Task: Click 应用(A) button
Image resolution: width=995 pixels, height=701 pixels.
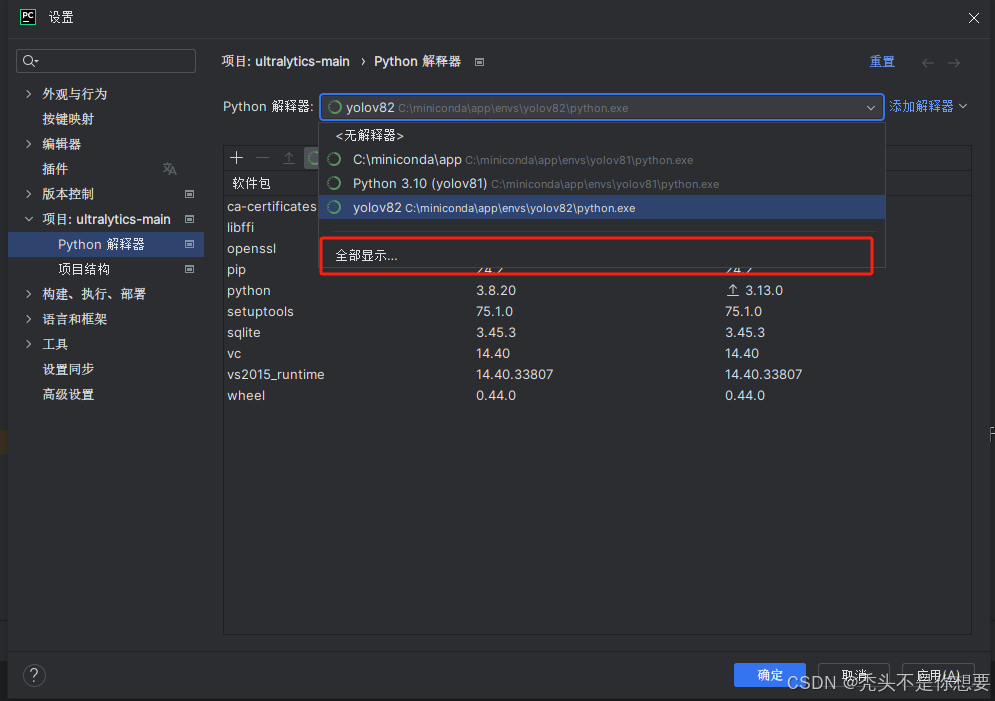Action: click(x=938, y=675)
